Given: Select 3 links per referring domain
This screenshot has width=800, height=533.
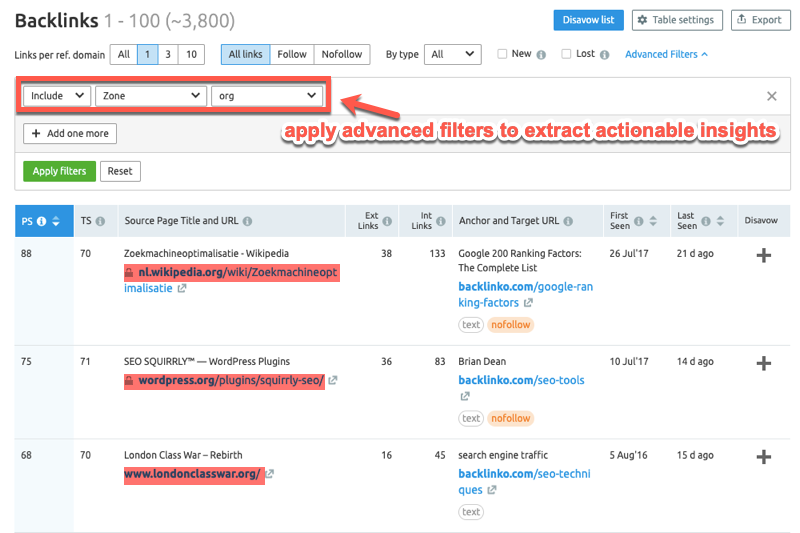Looking at the screenshot, I should [x=167, y=54].
